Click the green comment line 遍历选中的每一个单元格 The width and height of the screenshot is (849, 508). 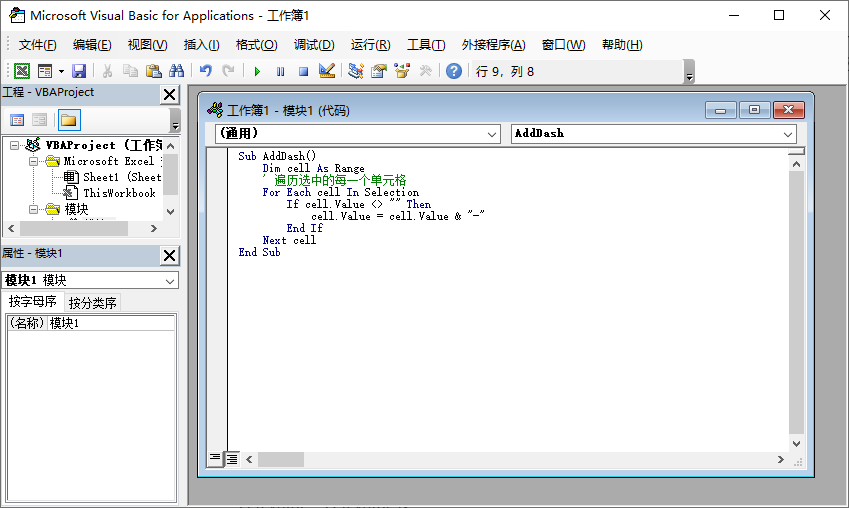335,180
